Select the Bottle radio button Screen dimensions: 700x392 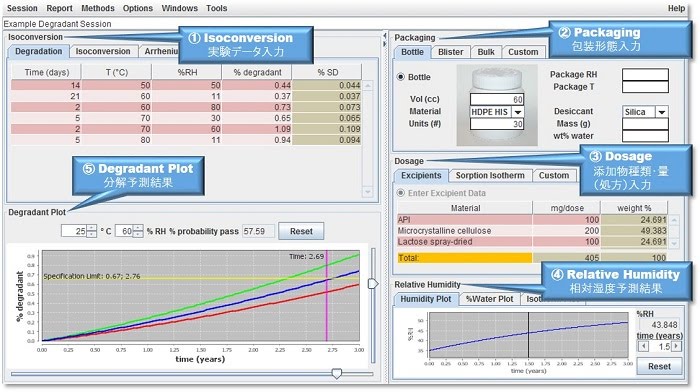tap(400, 77)
